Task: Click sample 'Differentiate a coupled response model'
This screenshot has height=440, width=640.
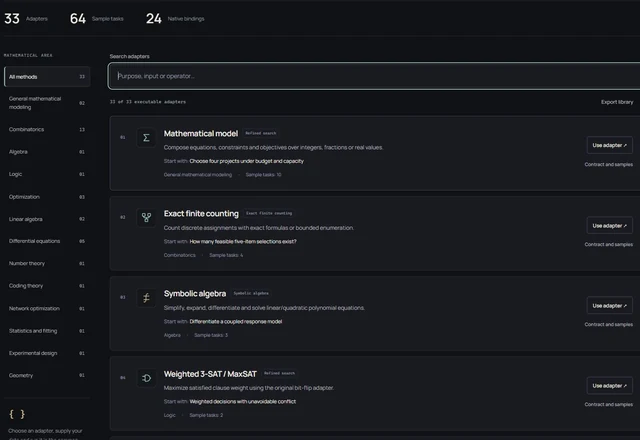Action: (236, 322)
